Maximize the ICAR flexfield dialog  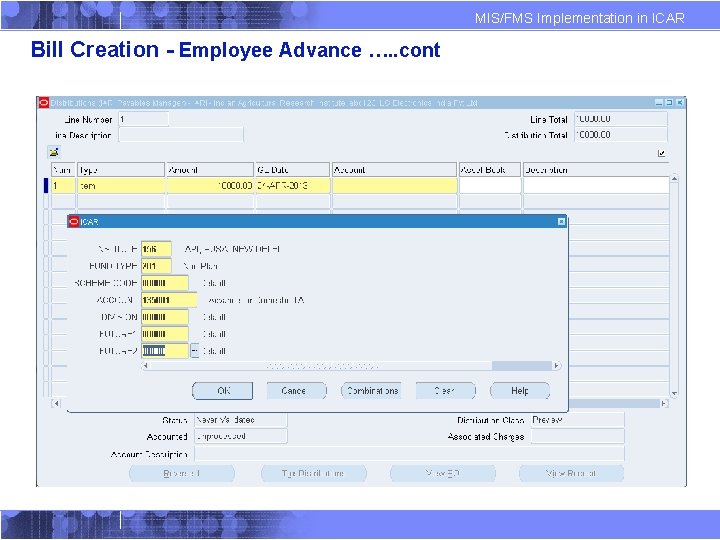pyautogui.click(x=561, y=222)
